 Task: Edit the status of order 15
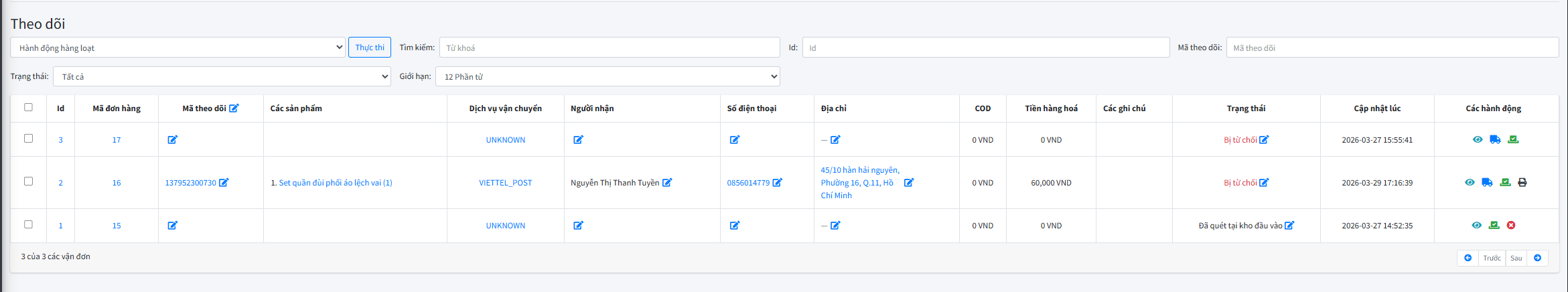[1289, 226]
